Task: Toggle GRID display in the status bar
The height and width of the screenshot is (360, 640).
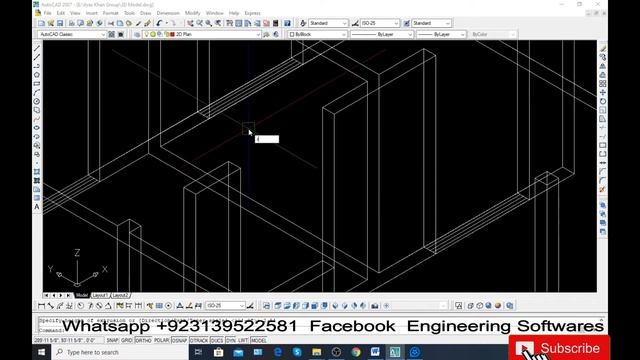Action: pos(127,340)
